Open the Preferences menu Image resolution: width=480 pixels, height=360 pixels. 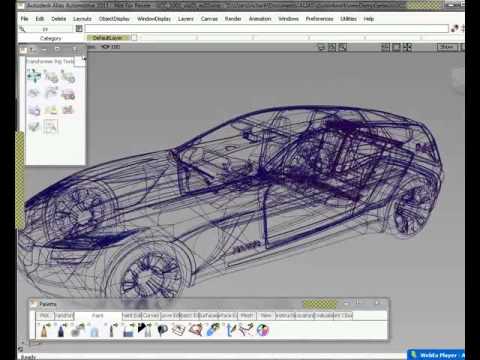pyautogui.click(x=319, y=19)
